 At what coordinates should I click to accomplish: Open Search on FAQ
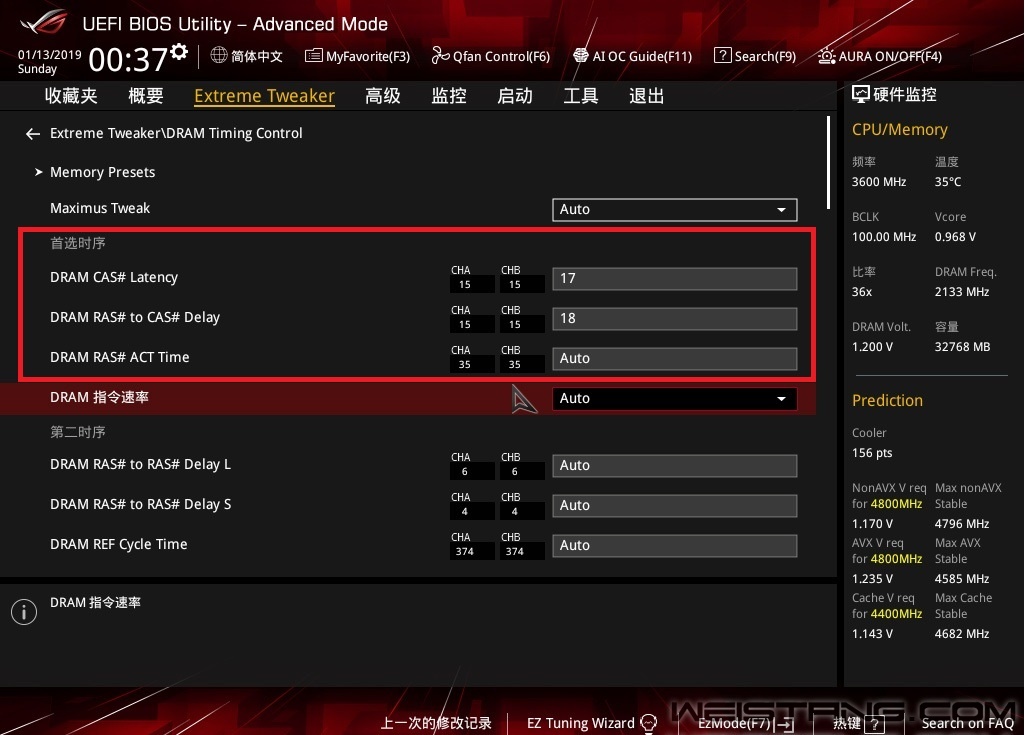(967, 723)
